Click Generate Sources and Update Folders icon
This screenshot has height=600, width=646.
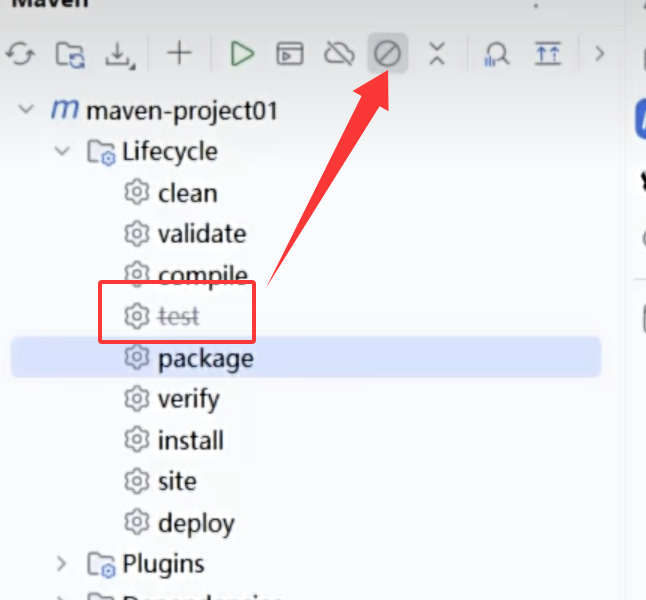[x=70, y=54]
